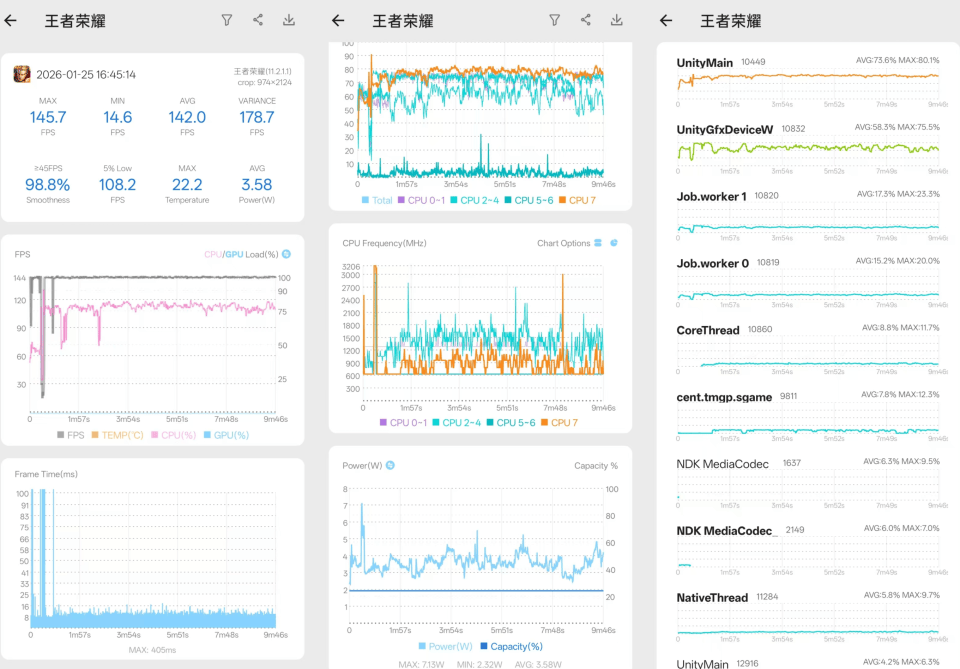The image size is (960, 669).
Task: Click the game app icon beside the timestamp
Action: tap(21, 74)
